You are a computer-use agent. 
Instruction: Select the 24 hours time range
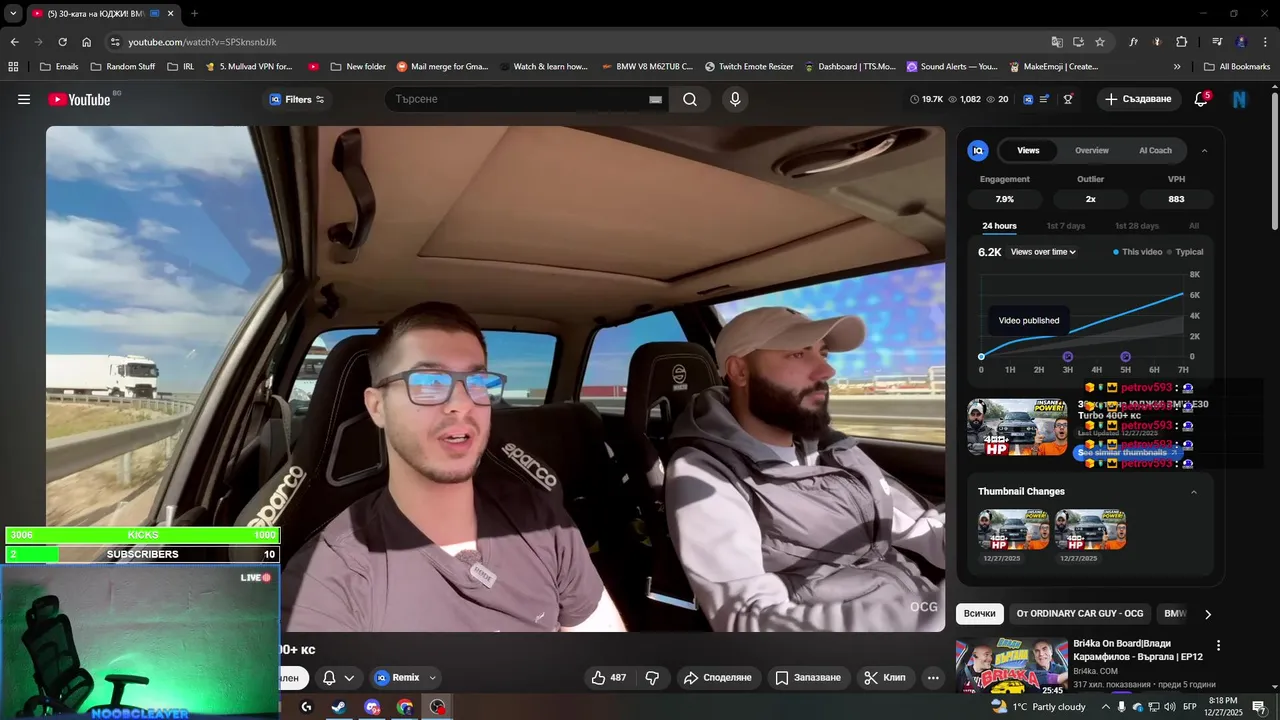click(x=999, y=226)
